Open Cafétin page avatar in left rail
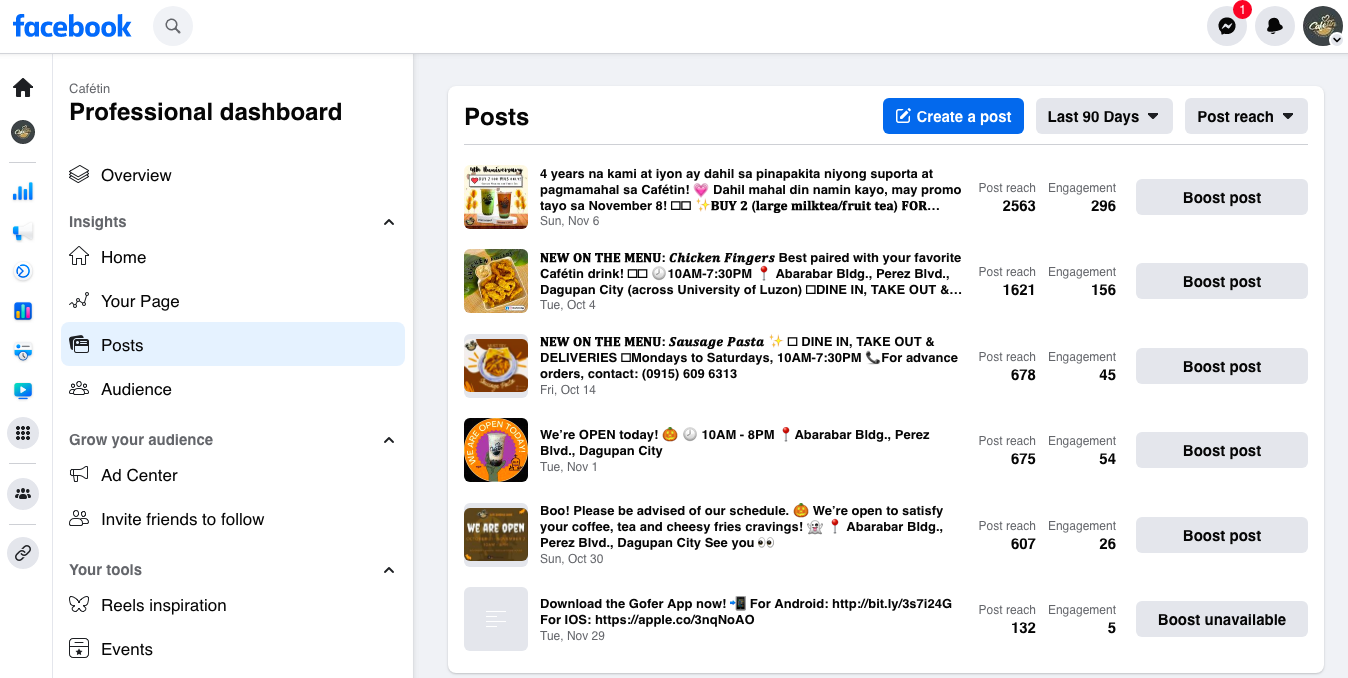 coord(23,132)
